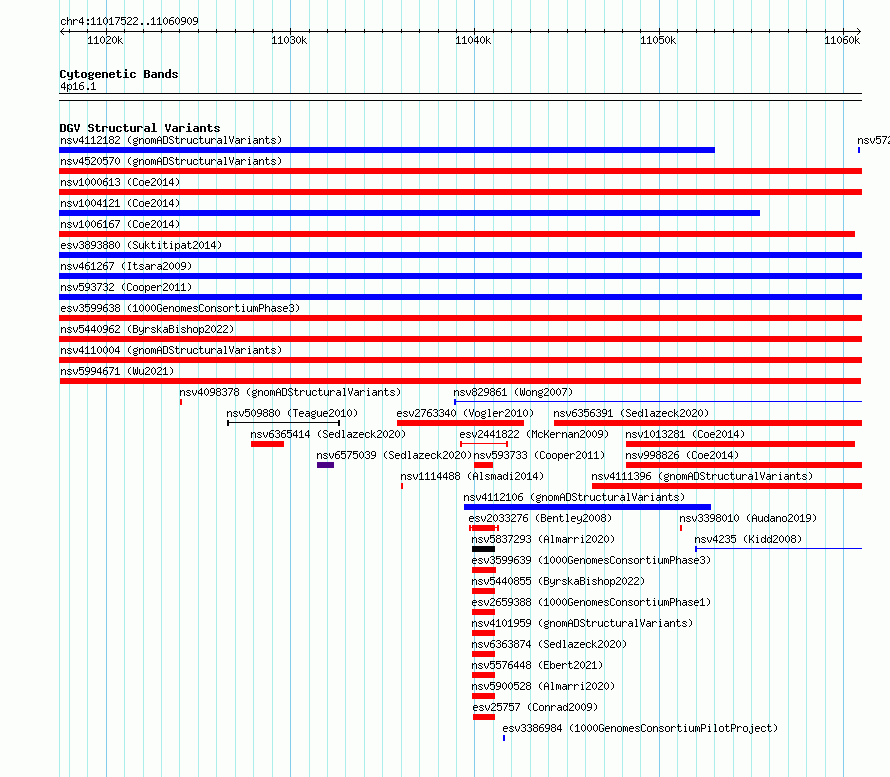This screenshot has height=777, width=890.
Task: Open nsv461267 (Itsara2009) label
Action: [x=126, y=266]
